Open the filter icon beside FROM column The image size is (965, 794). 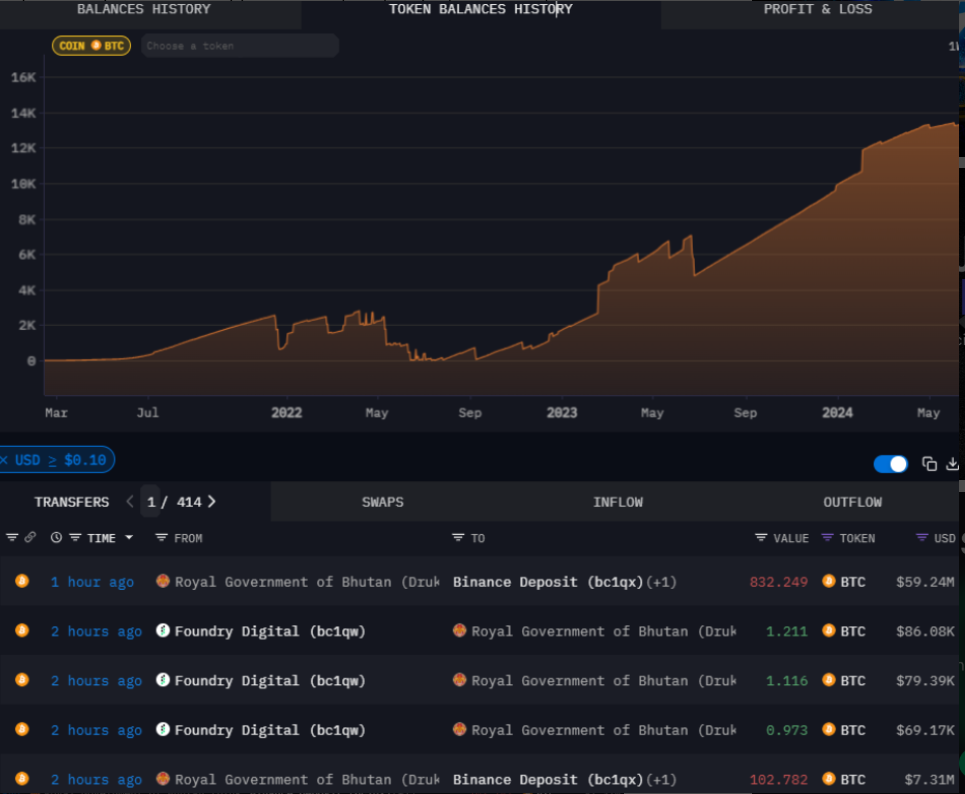(161, 537)
